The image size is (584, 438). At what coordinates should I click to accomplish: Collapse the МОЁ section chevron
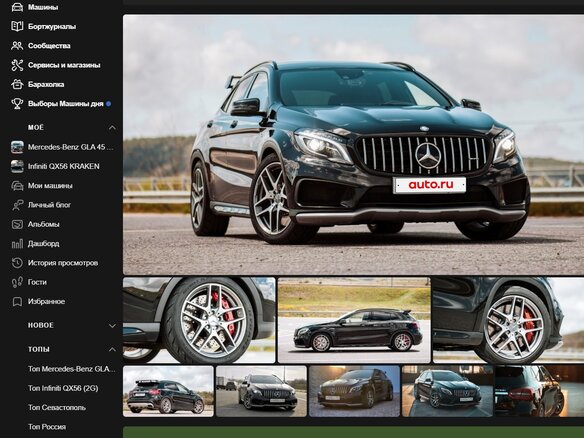pyautogui.click(x=112, y=128)
